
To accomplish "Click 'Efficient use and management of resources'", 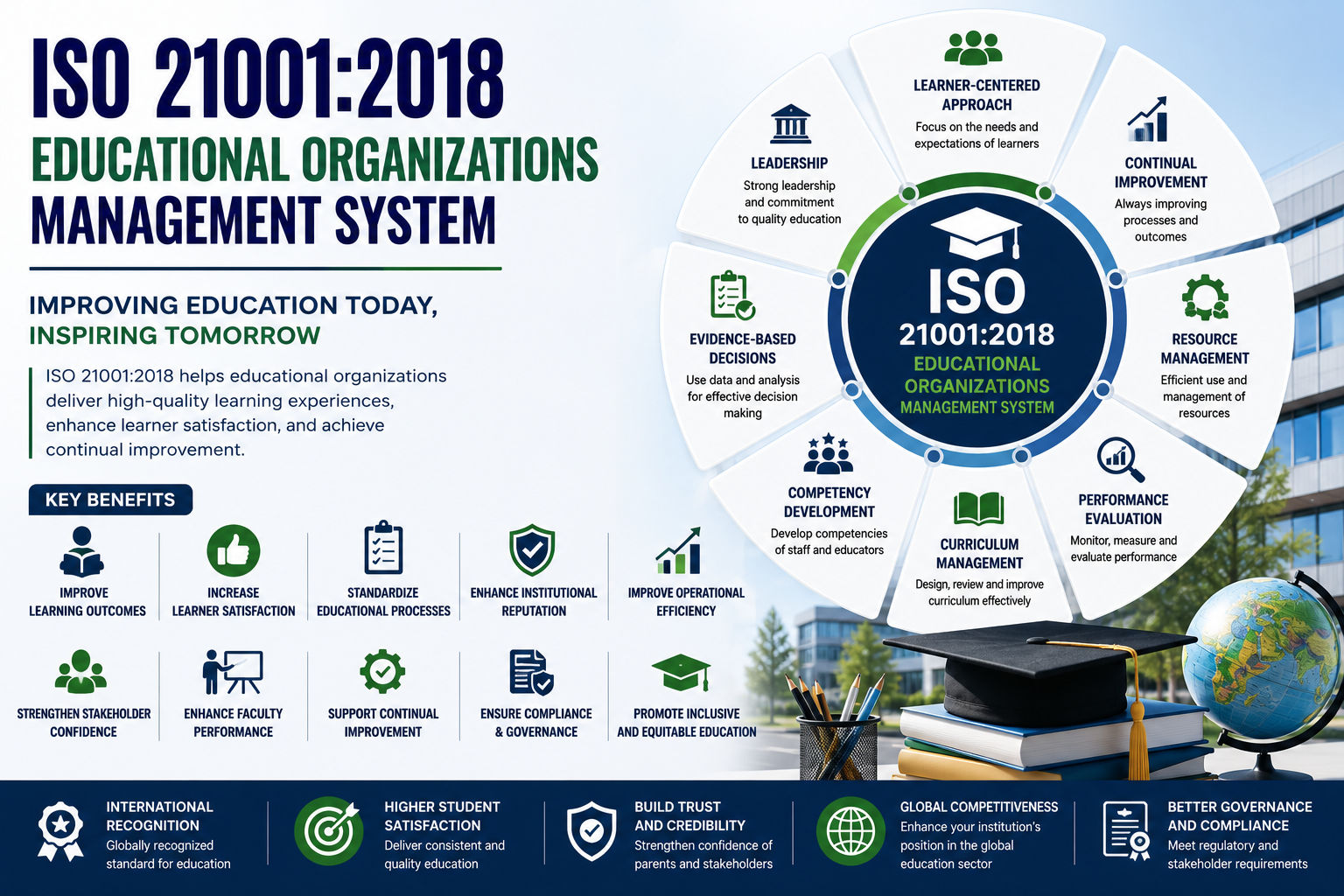I will click(x=1204, y=396).
